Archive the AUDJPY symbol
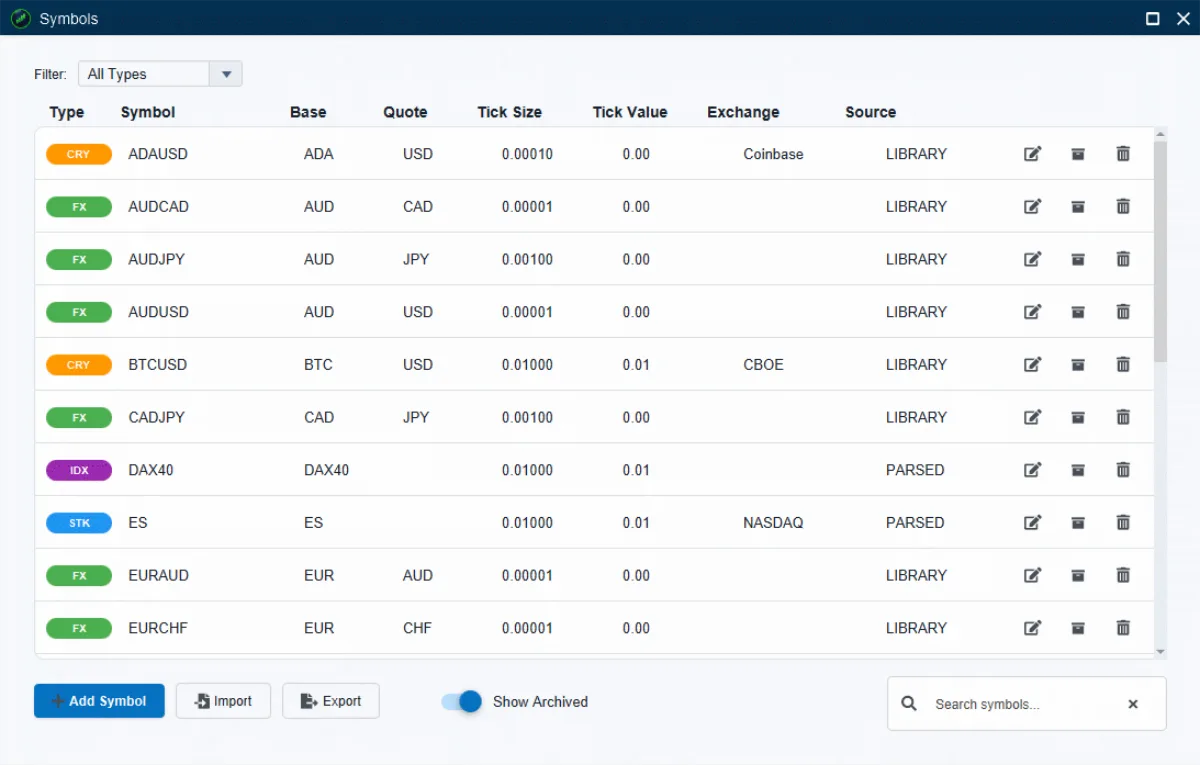 [1078, 259]
